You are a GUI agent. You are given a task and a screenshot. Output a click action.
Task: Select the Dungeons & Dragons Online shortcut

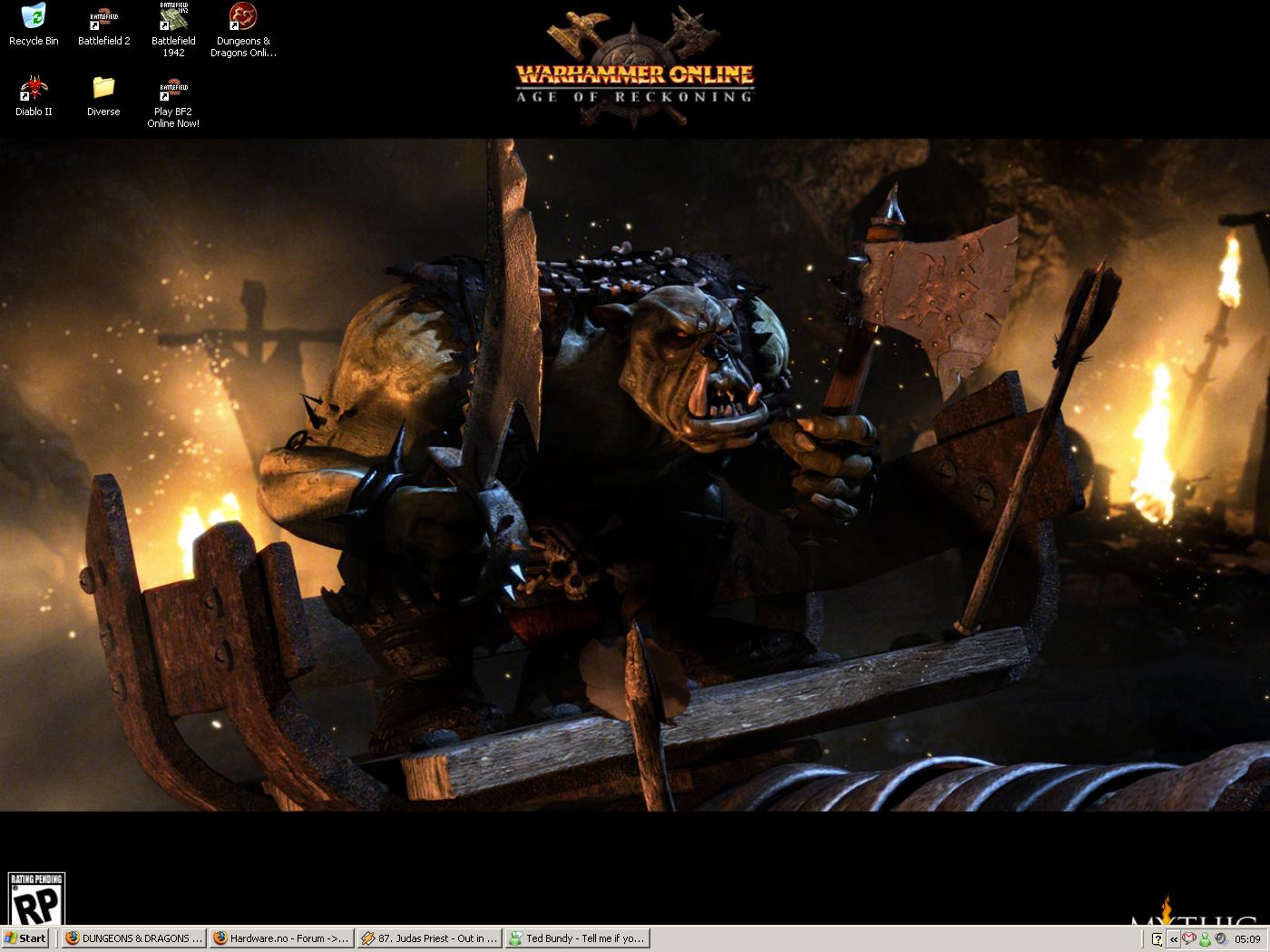(243, 30)
